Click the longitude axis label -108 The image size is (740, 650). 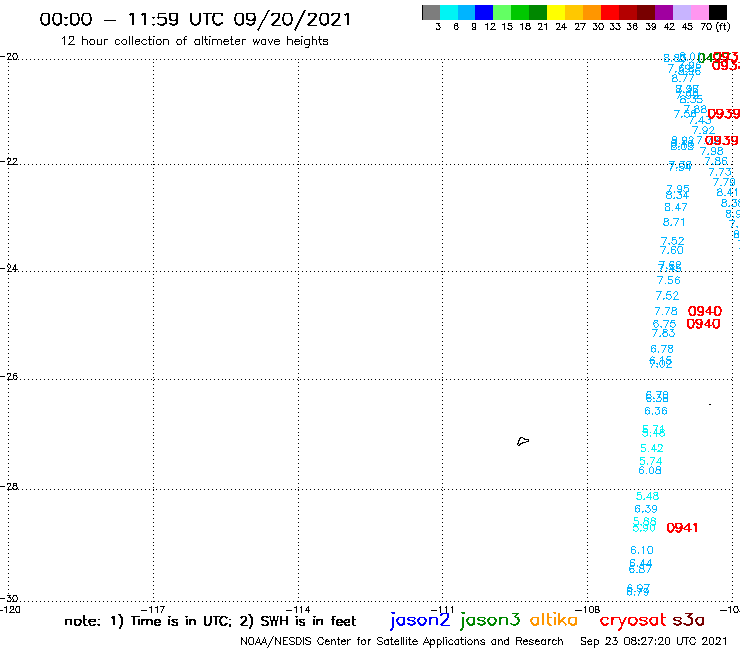point(588,609)
